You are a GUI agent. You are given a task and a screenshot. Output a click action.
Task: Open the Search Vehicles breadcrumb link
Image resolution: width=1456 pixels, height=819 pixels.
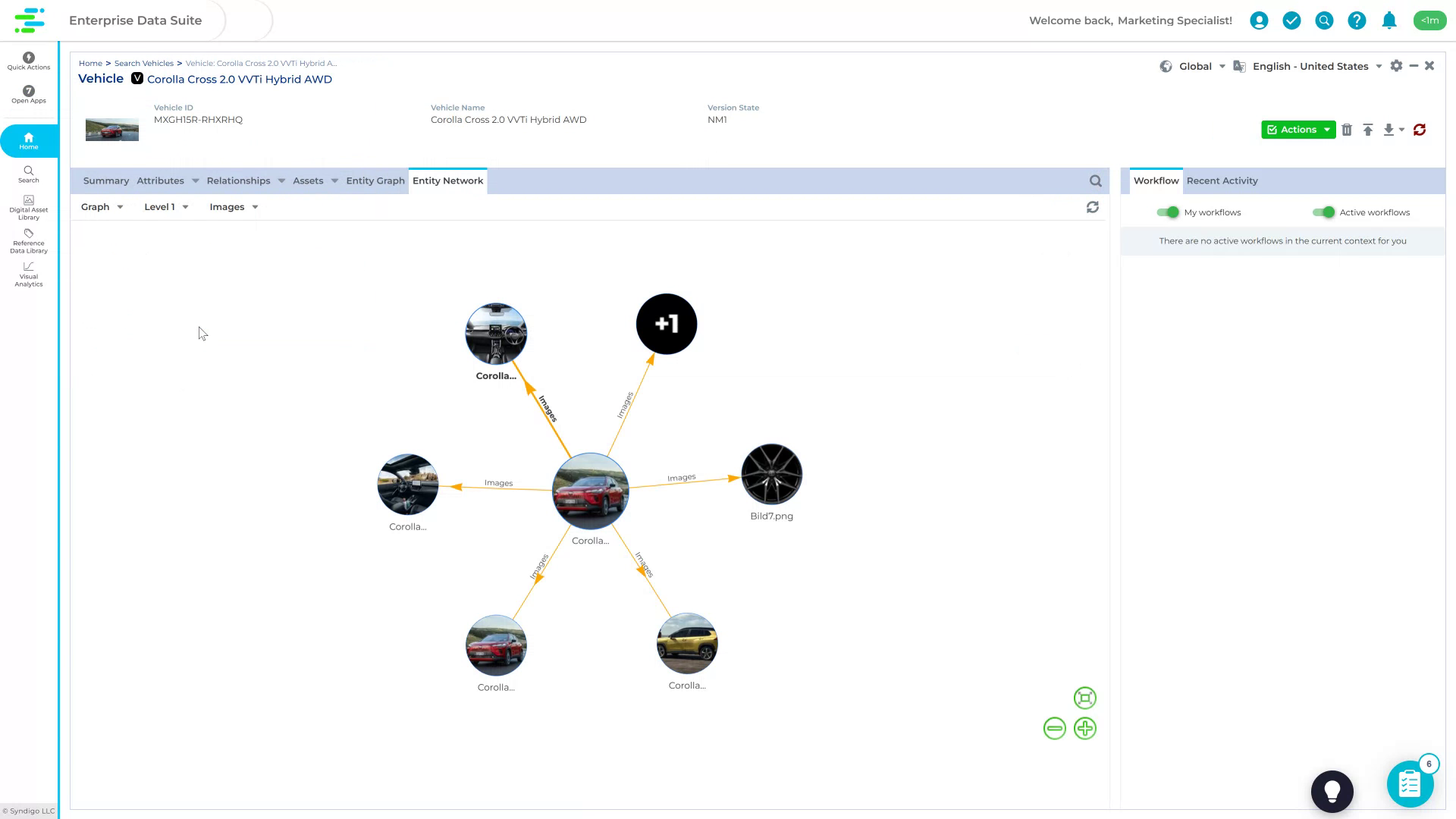click(x=143, y=63)
